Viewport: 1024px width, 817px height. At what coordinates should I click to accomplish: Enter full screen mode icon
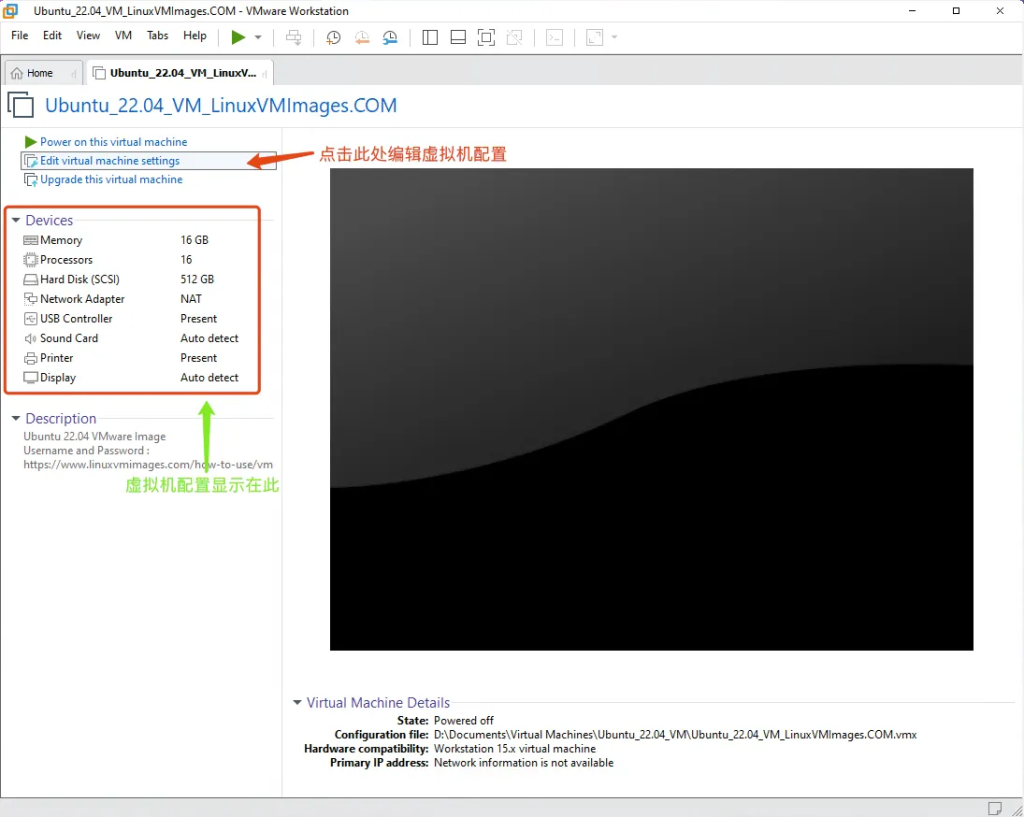coord(486,37)
